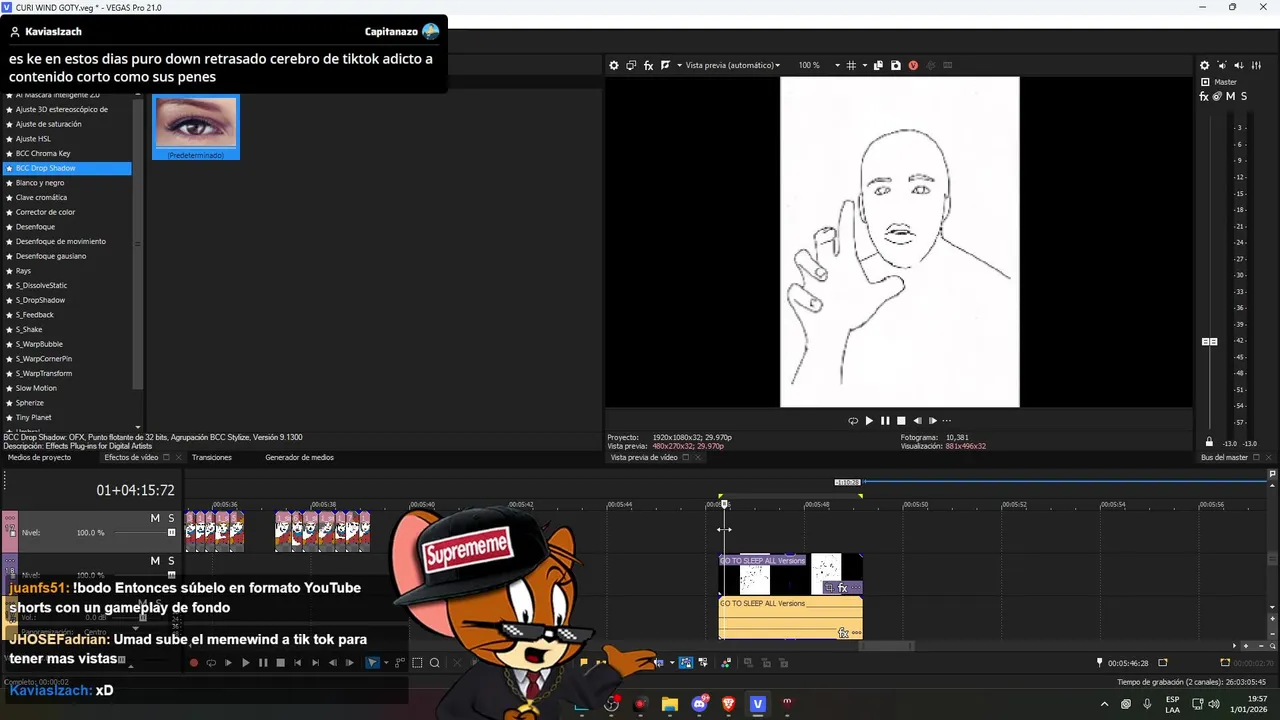Expand the edit tool dropdown arrow

(x=386, y=663)
